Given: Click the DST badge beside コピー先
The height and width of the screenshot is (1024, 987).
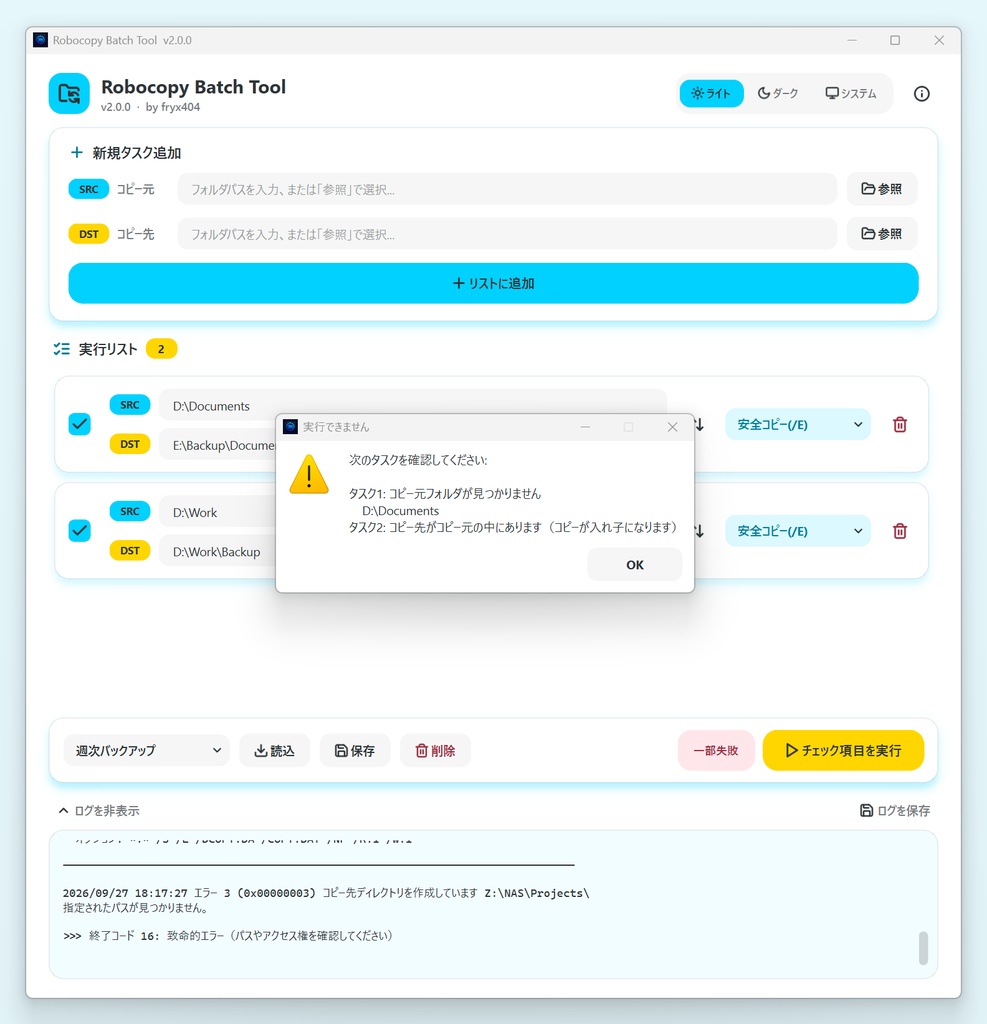Looking at the screenshot, I should coord(89,234).
